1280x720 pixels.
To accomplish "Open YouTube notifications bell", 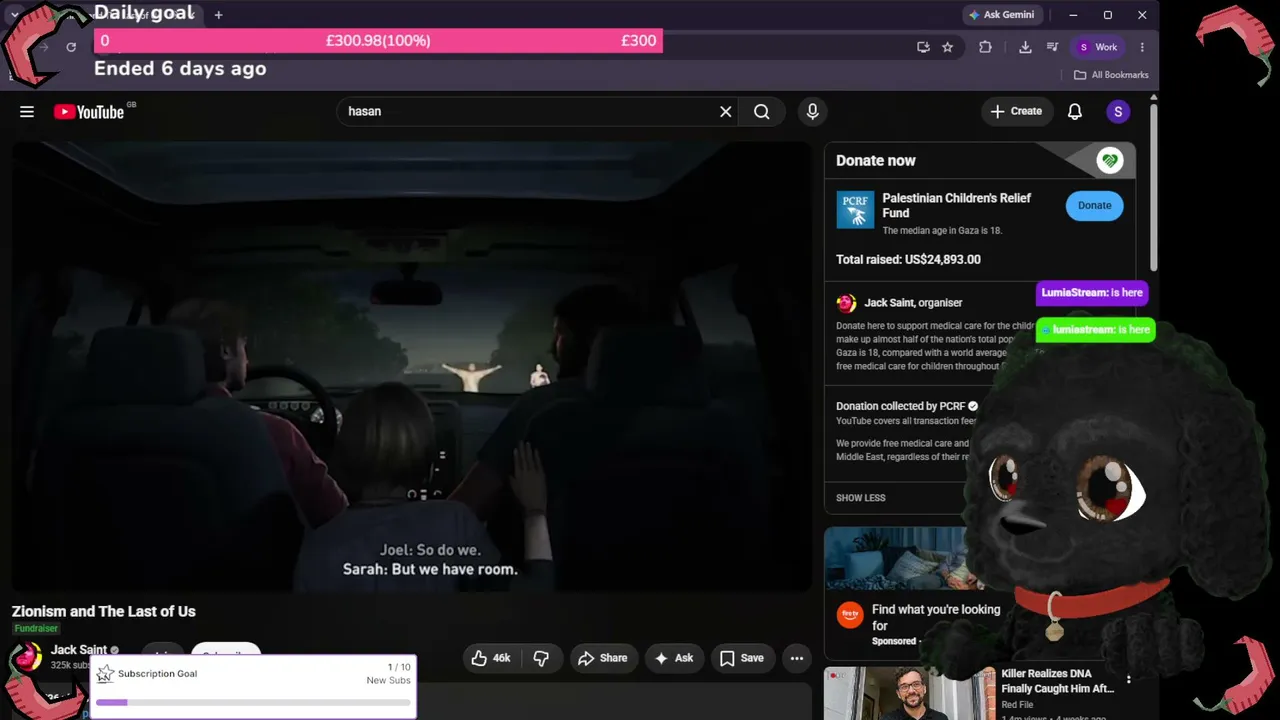I will (1075, 112).
